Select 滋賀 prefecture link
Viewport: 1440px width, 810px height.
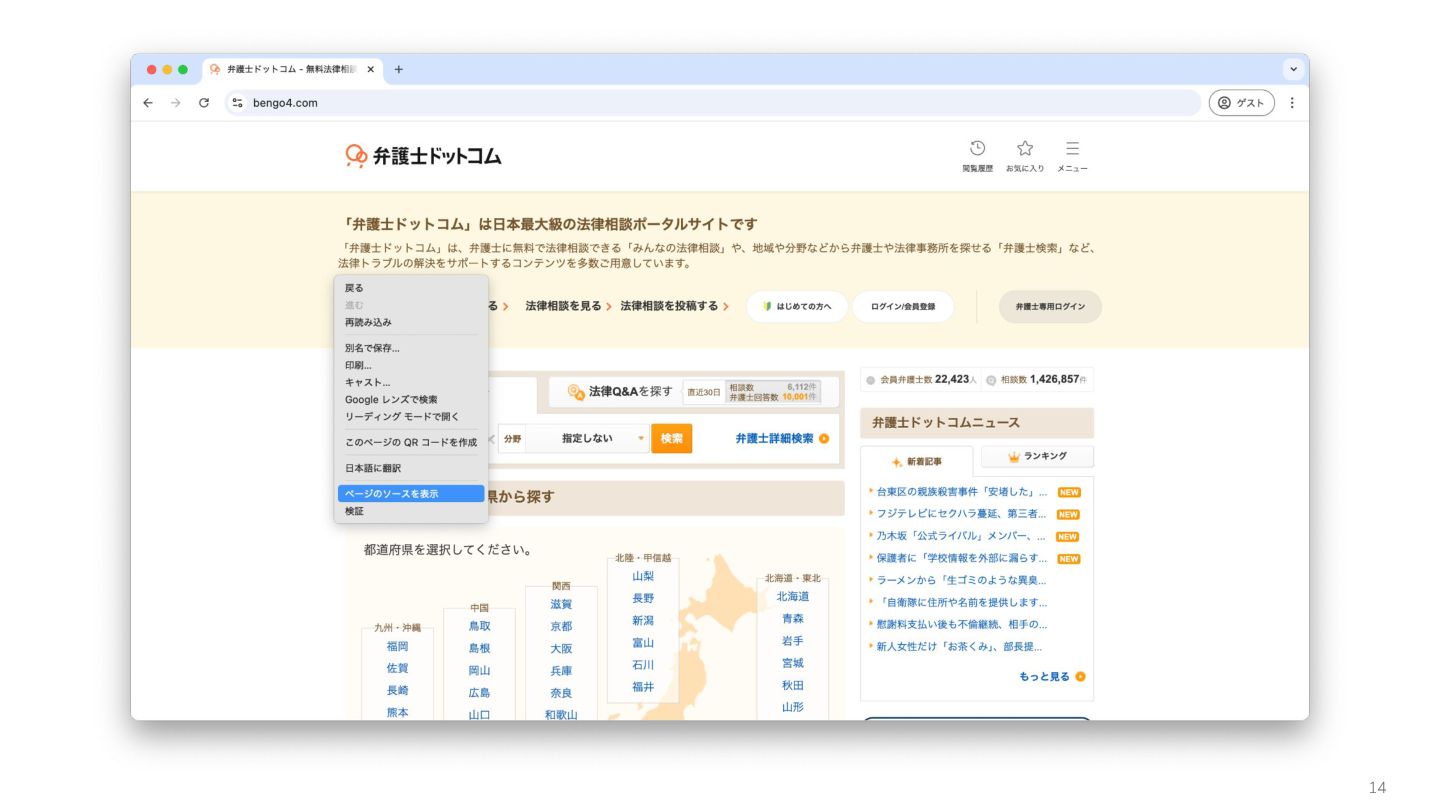(x=561, y=604)
